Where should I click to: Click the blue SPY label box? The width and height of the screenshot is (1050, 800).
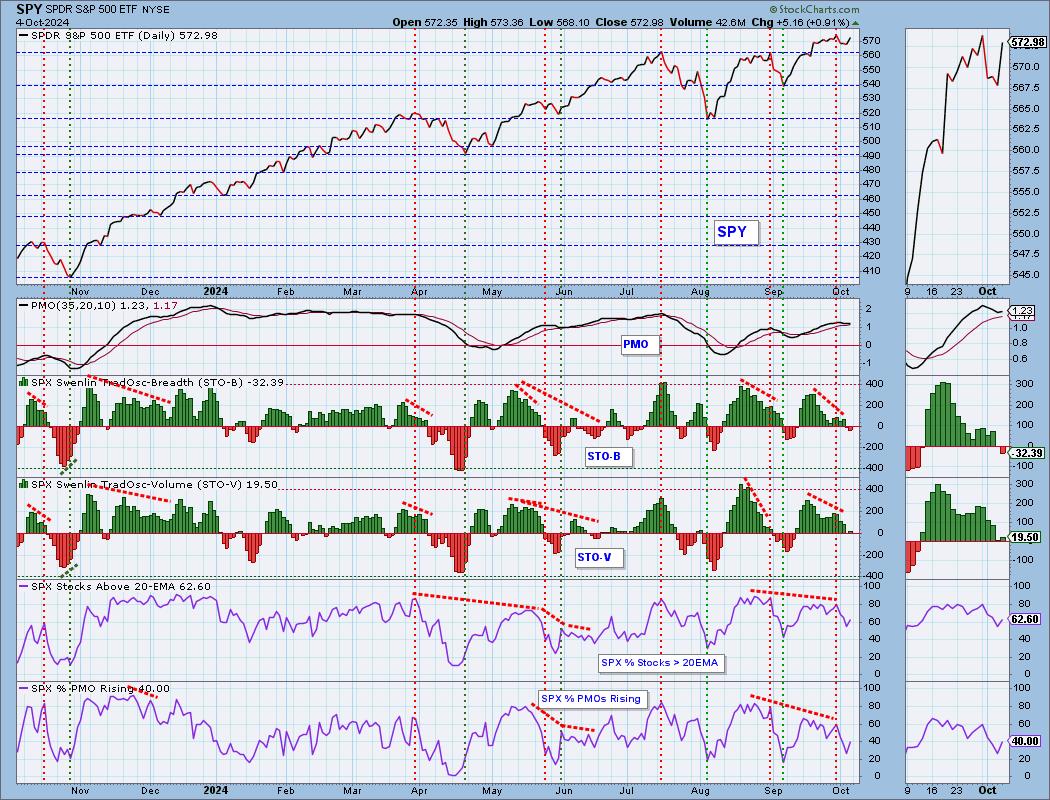point(735,232)
